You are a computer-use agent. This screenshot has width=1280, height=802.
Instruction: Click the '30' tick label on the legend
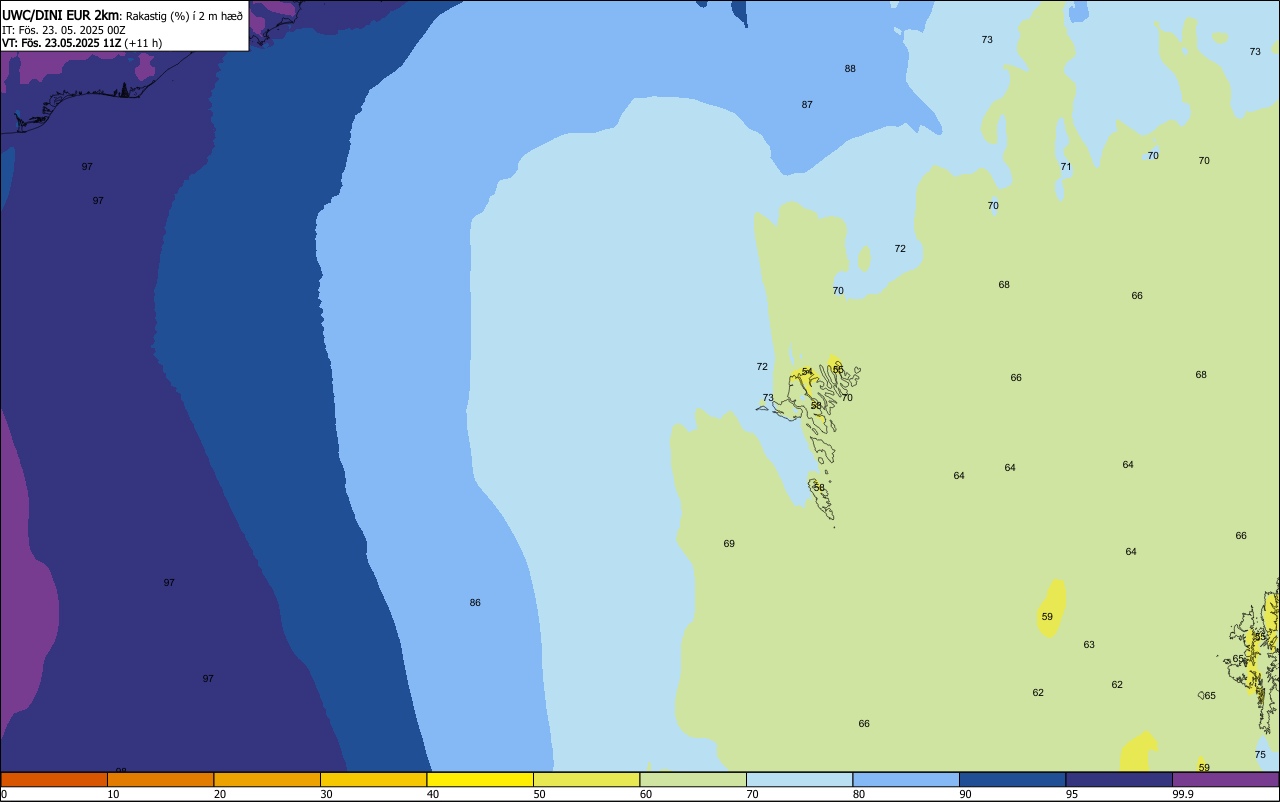326,794
